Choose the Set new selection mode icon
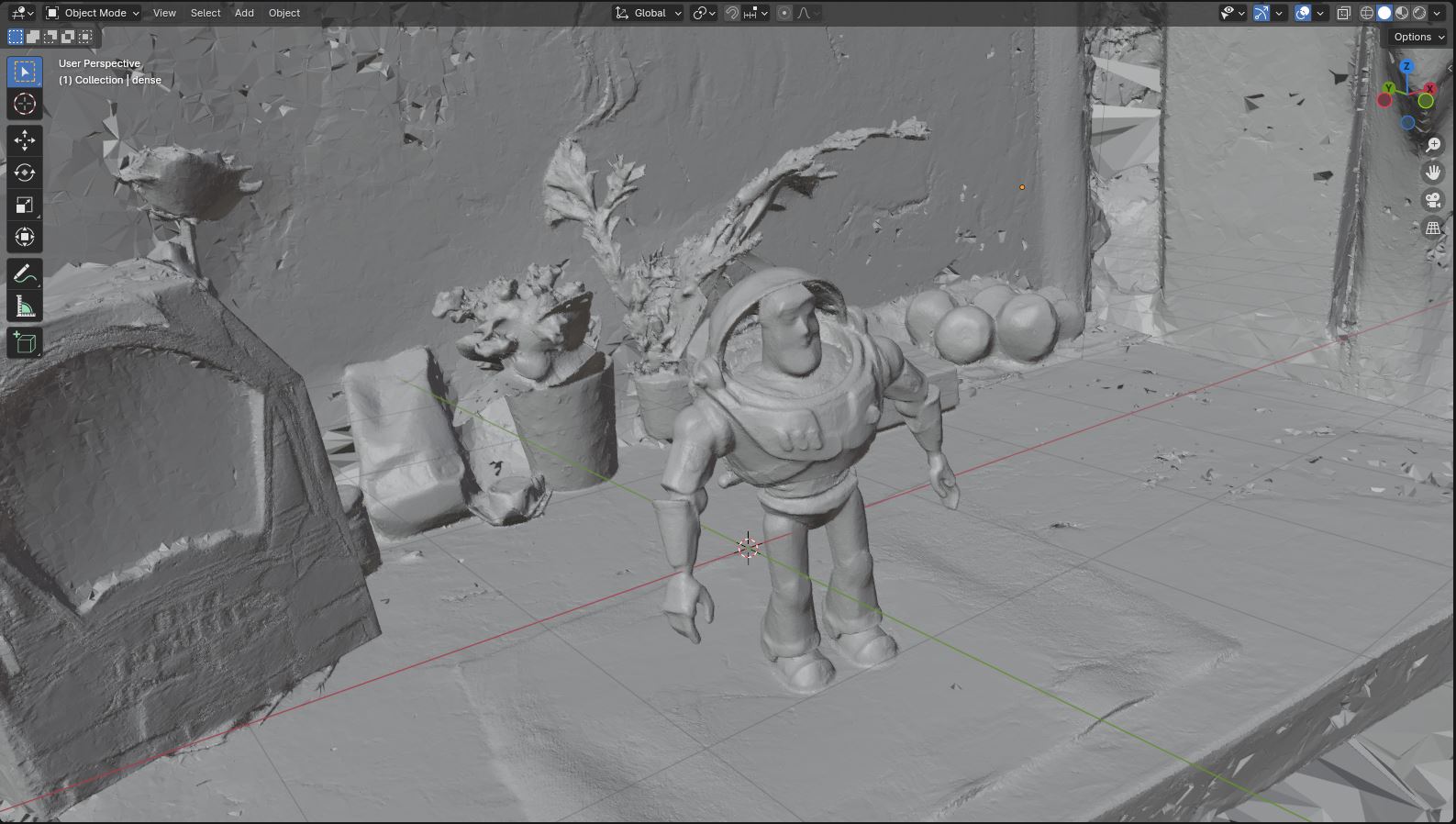This screenshot has width=1456, height=824. 16,37
